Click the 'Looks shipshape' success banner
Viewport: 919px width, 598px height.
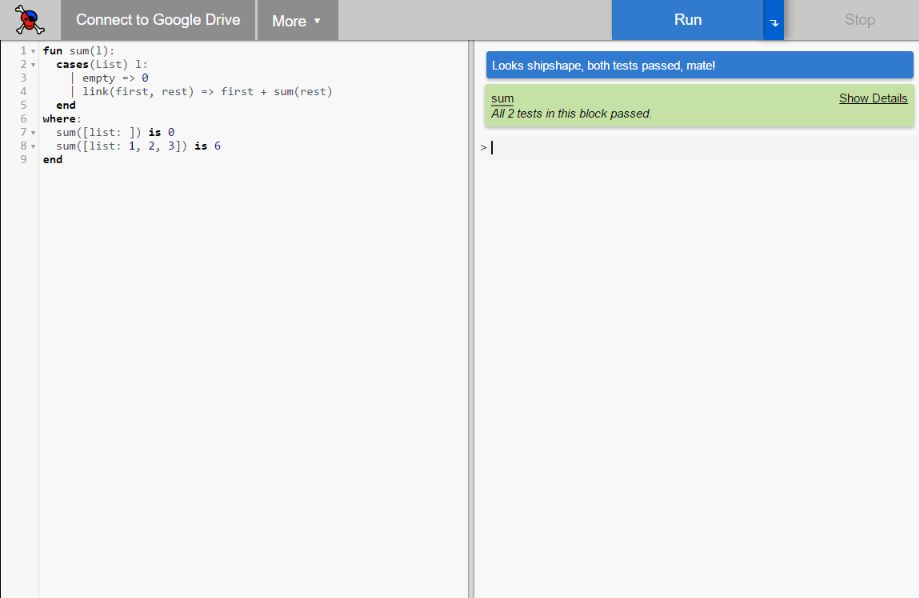699,64
